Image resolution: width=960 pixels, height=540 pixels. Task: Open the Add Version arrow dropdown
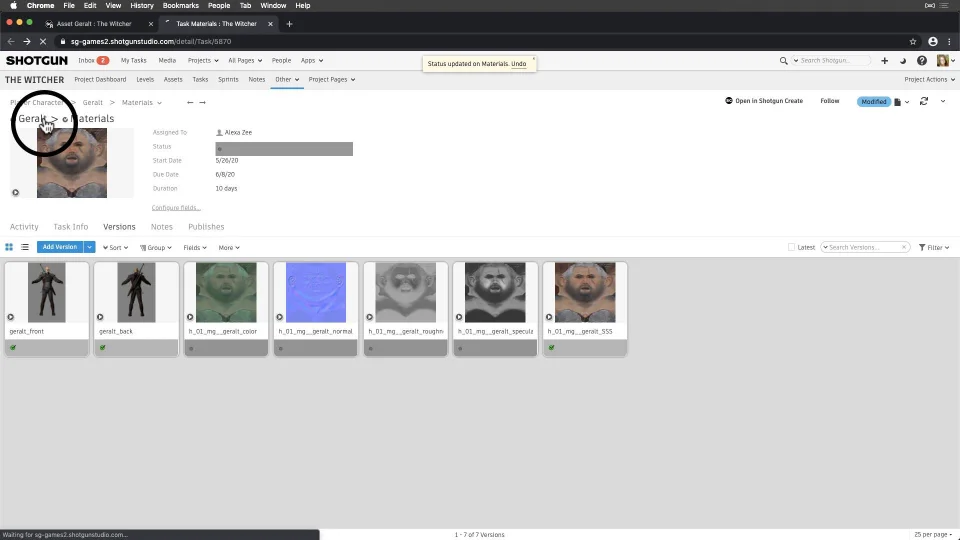[89, 247]
